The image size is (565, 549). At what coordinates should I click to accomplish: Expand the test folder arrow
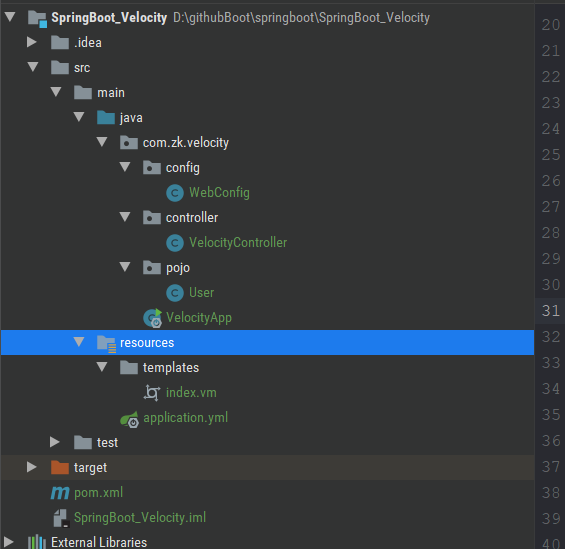tap(55, 442)
